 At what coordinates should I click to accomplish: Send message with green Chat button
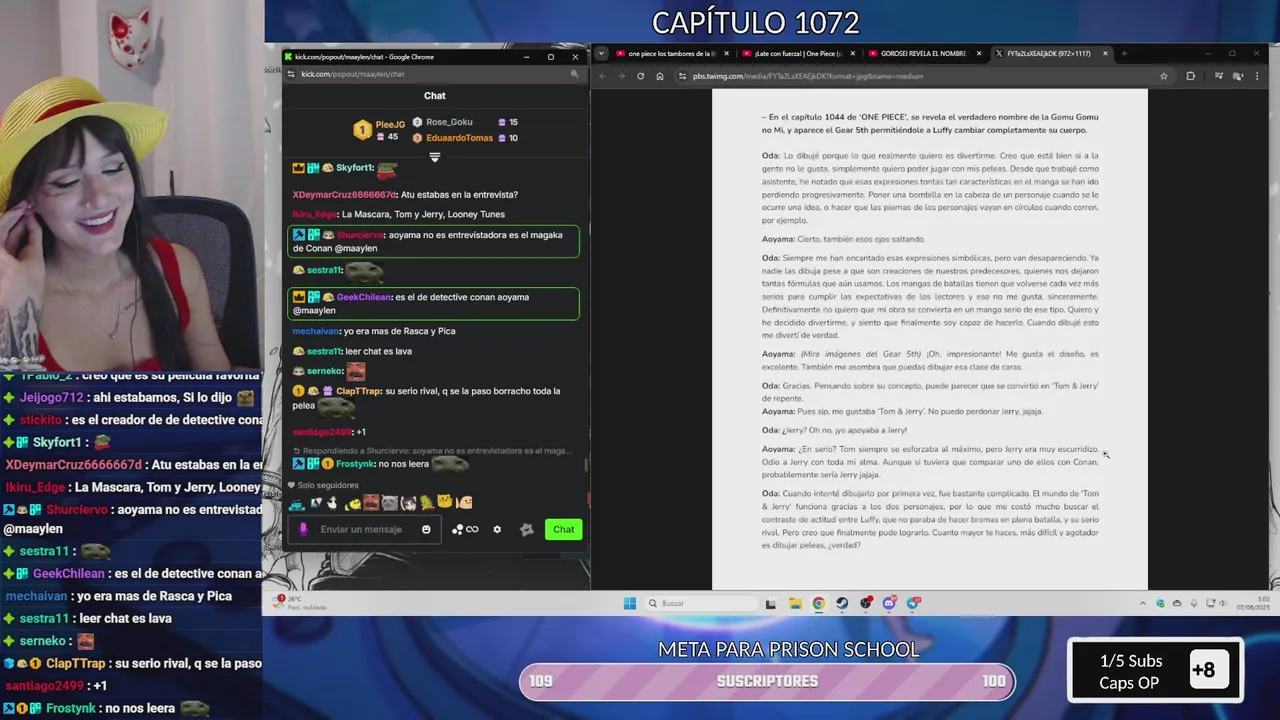(564, 529)
